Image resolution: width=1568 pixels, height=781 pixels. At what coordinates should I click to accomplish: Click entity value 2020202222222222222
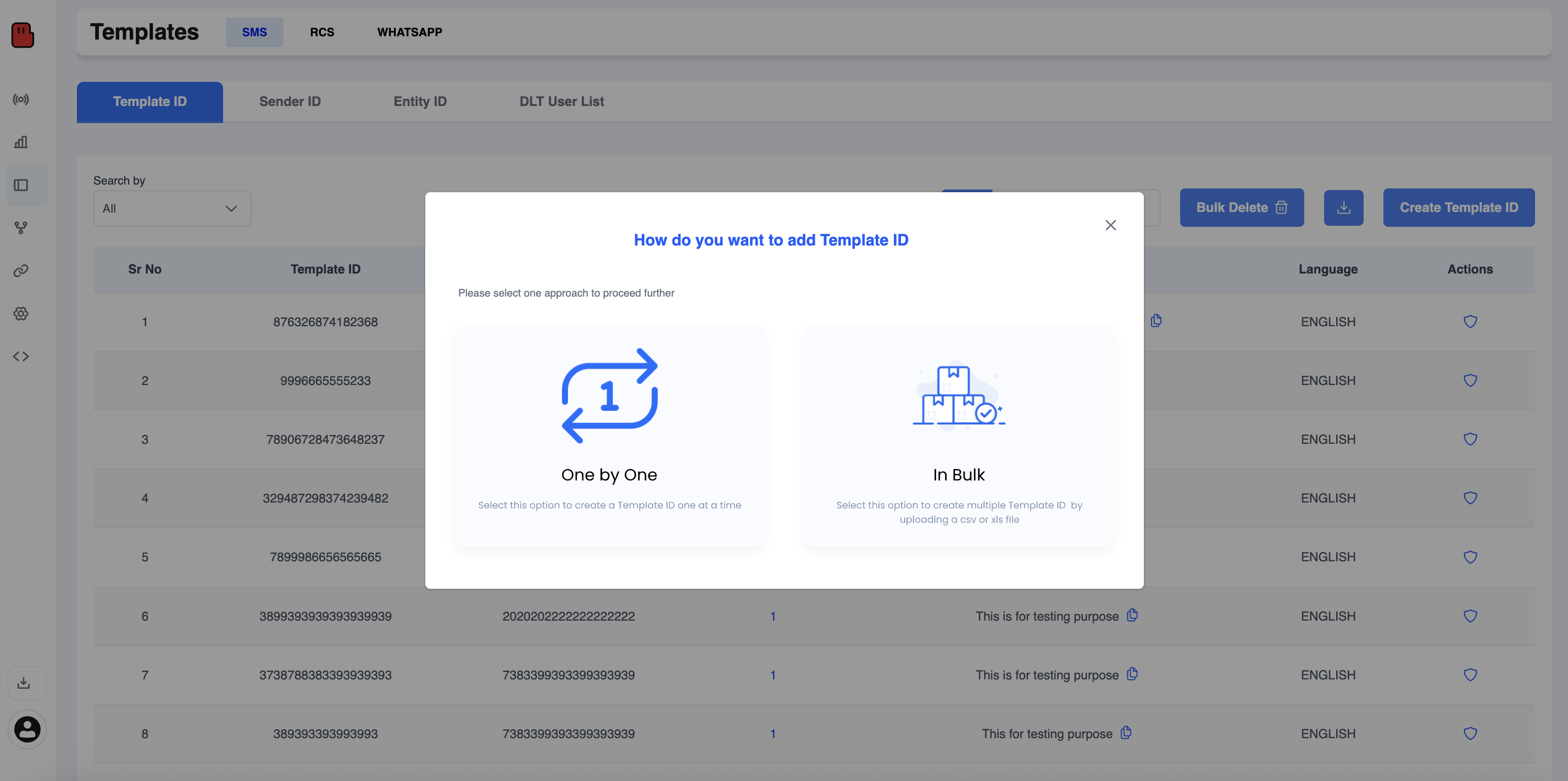click(568, 616)
